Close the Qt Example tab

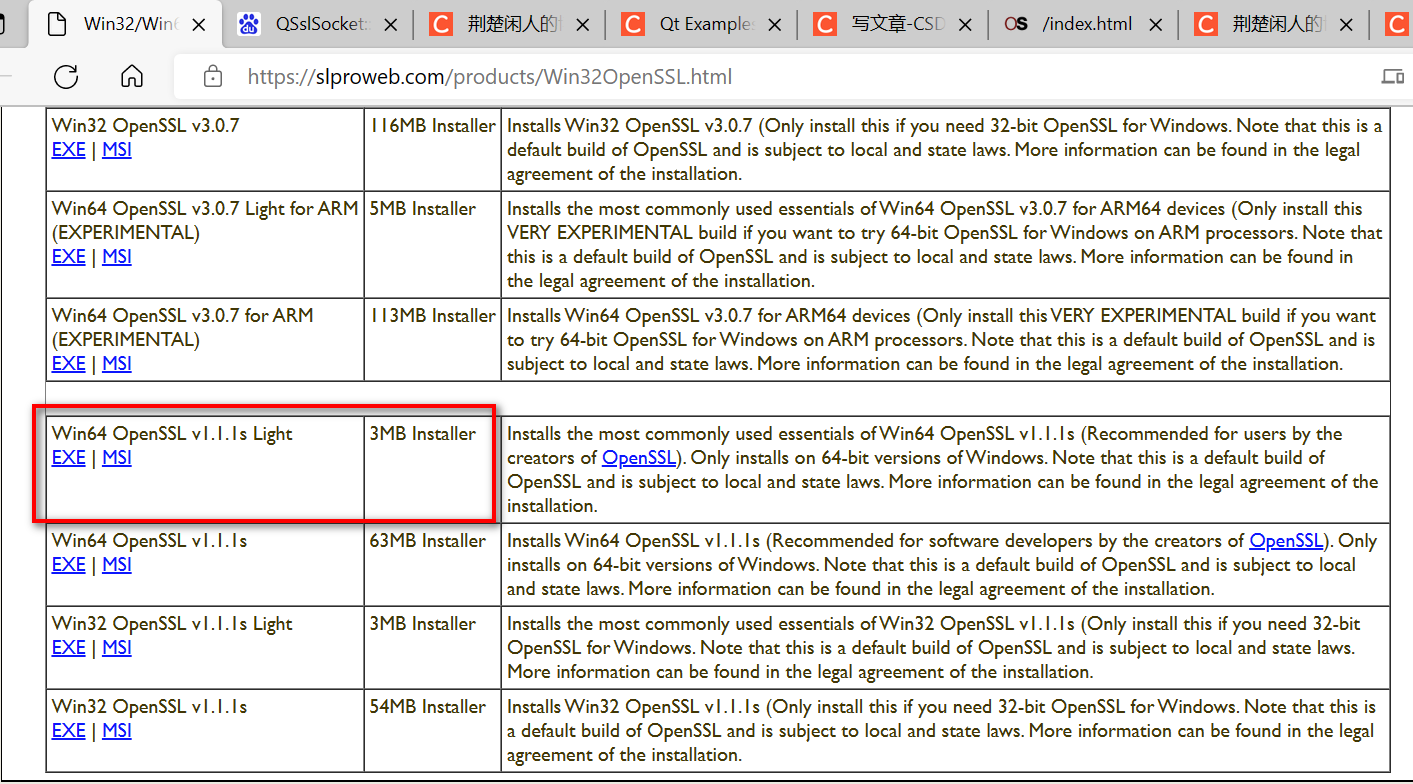(774, 24)
